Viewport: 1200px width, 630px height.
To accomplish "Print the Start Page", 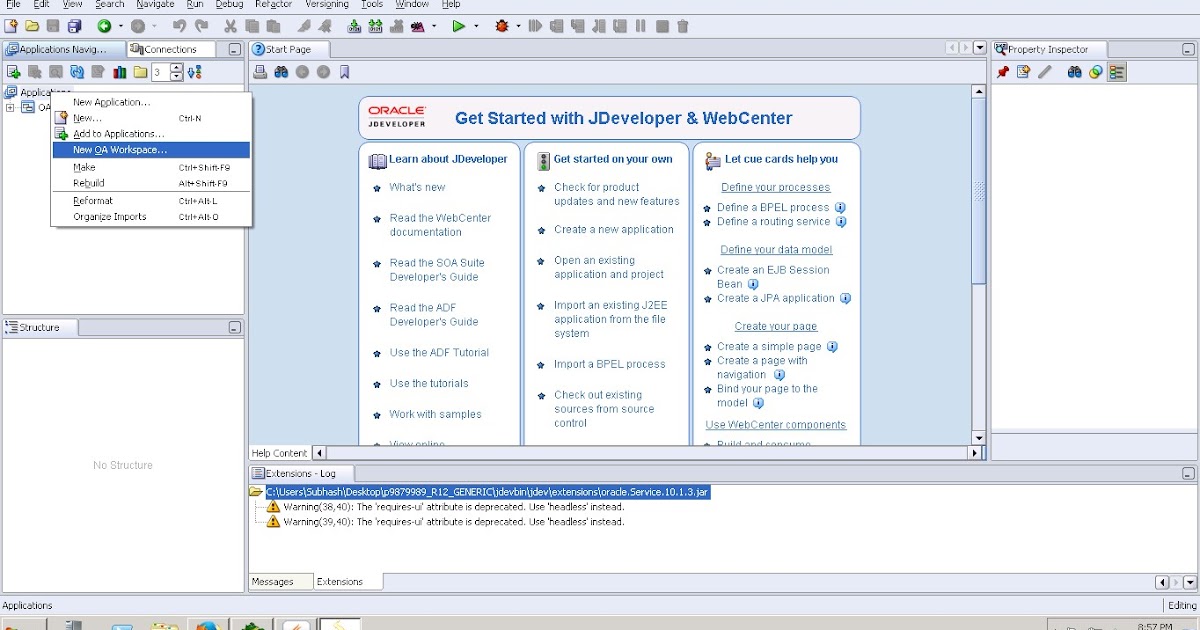I will click(x=257, y=71).
